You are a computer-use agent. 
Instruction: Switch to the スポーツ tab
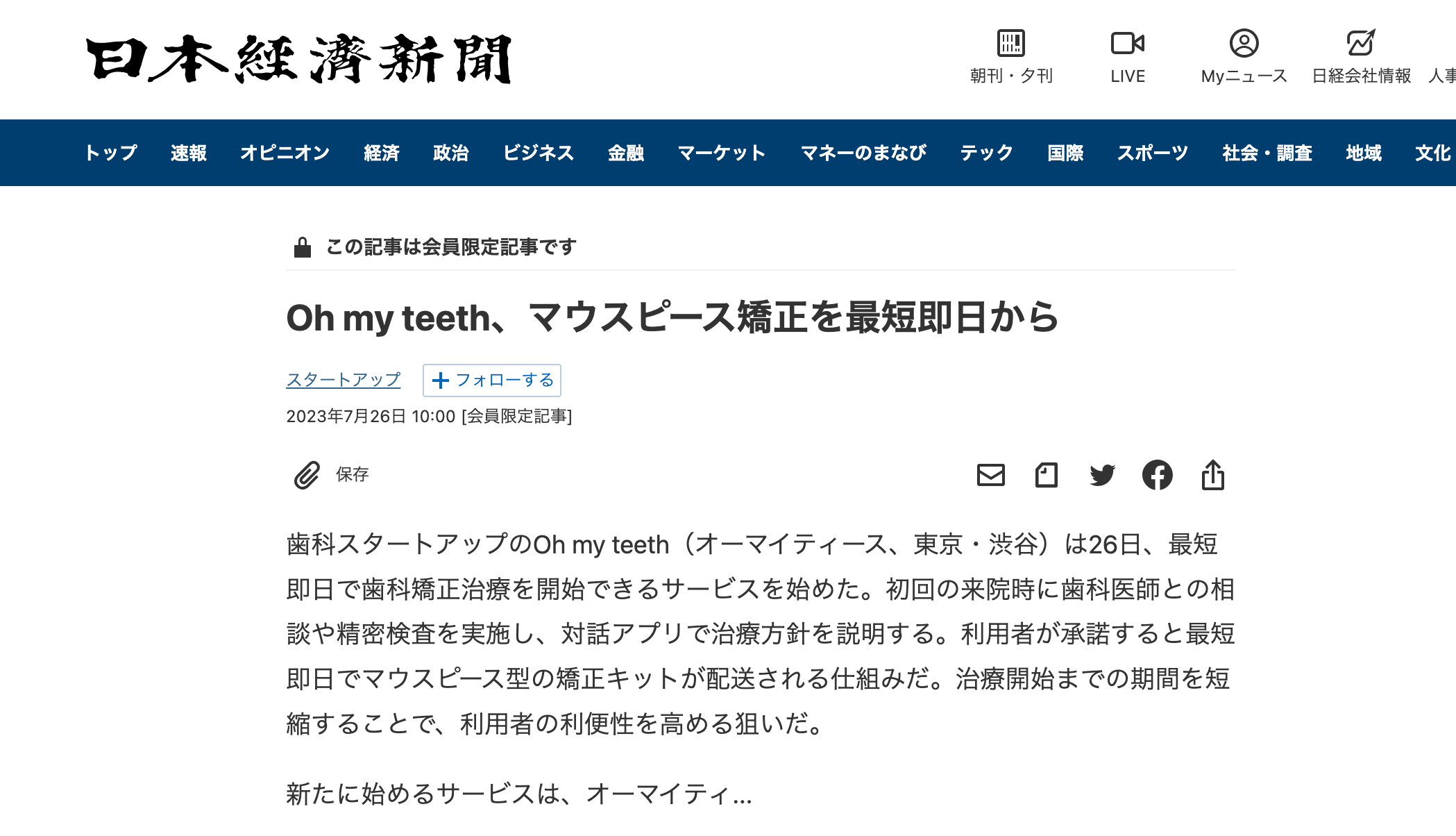(1153, 153)
